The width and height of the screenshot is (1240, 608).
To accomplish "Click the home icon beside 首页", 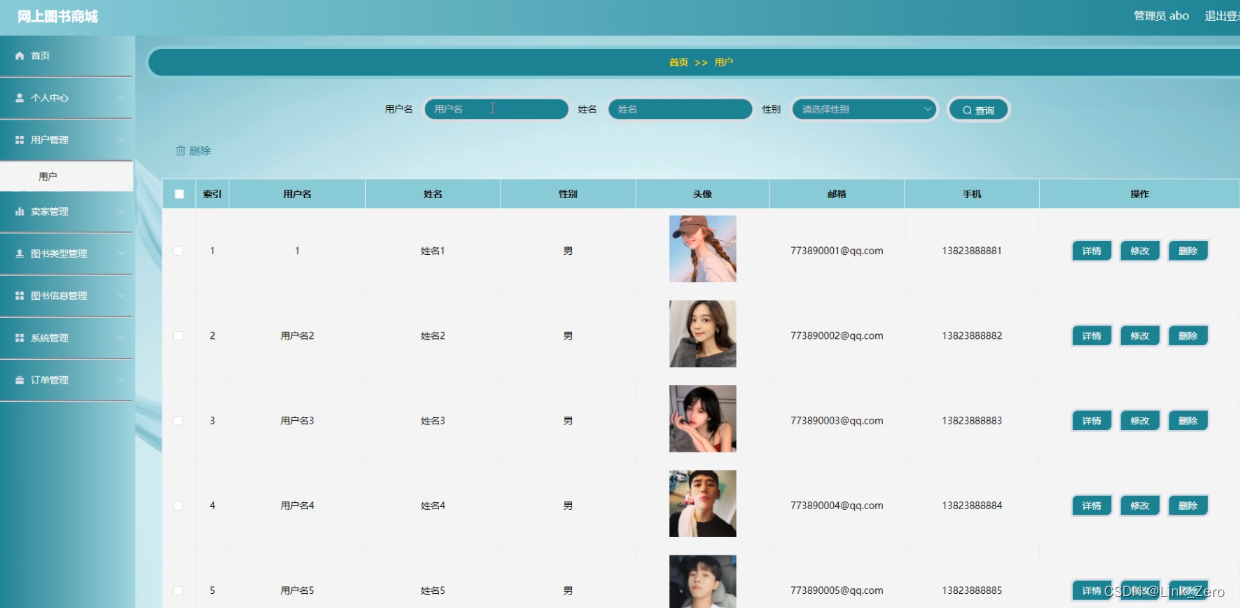I will (x=18, y=56).
